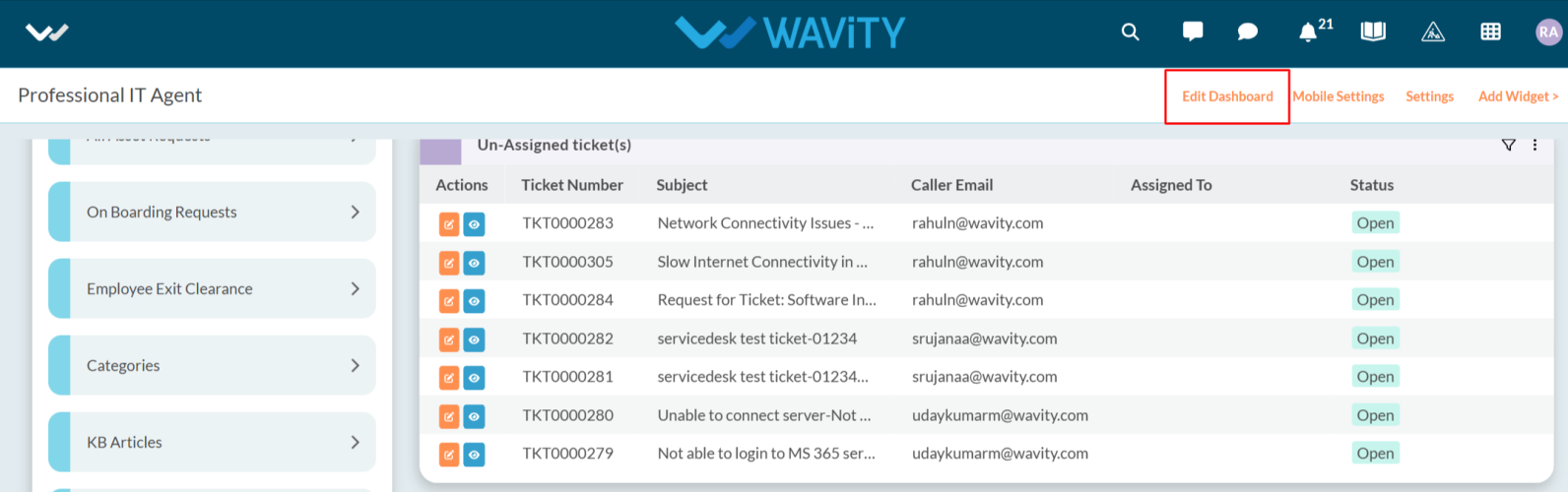The width and height of the screenshot is (1568, 492).
Task: Open the apps grid icon
Action: pyautogui.click(x=1490, y=31)
